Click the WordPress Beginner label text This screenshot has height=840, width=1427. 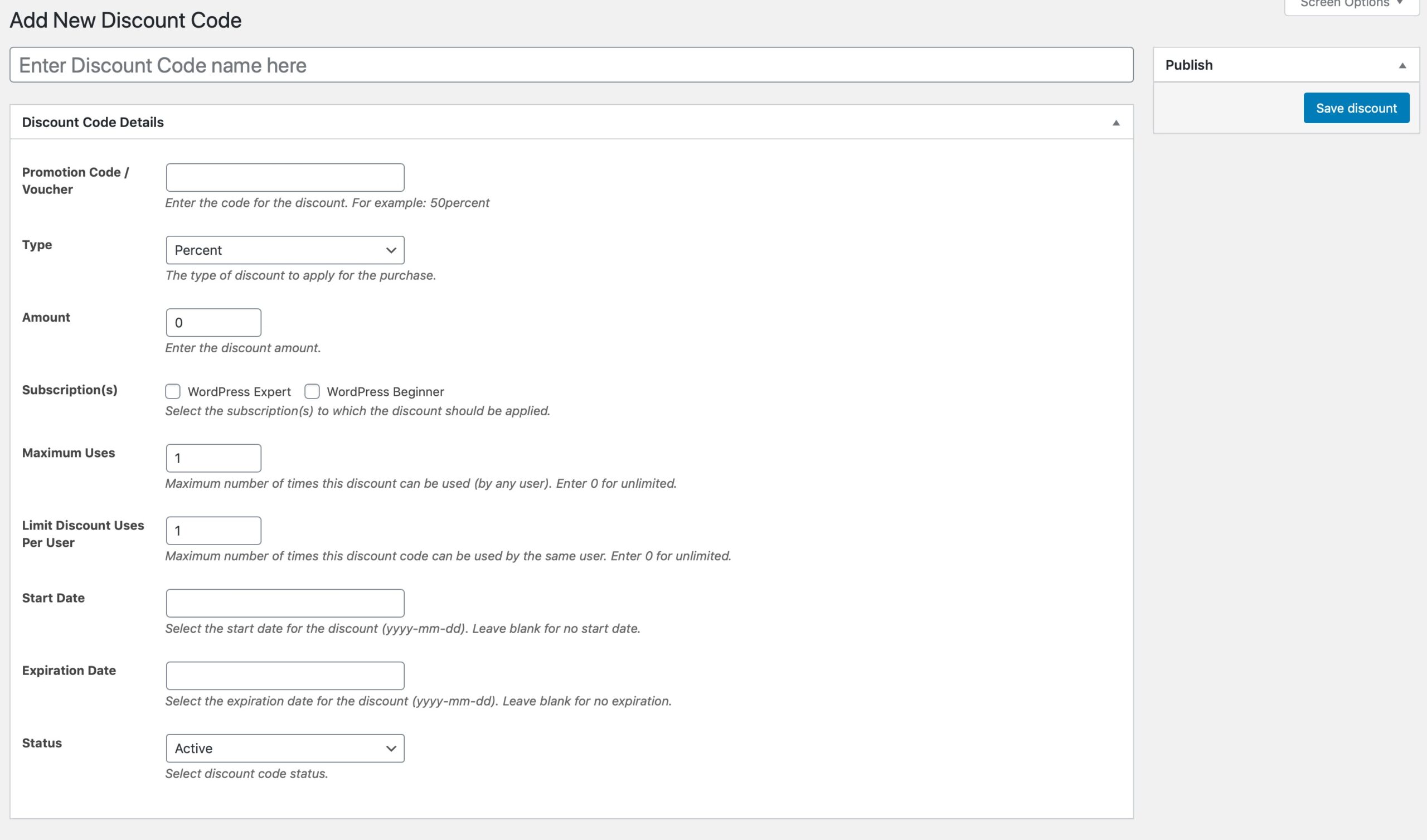[x=386, y=392]
